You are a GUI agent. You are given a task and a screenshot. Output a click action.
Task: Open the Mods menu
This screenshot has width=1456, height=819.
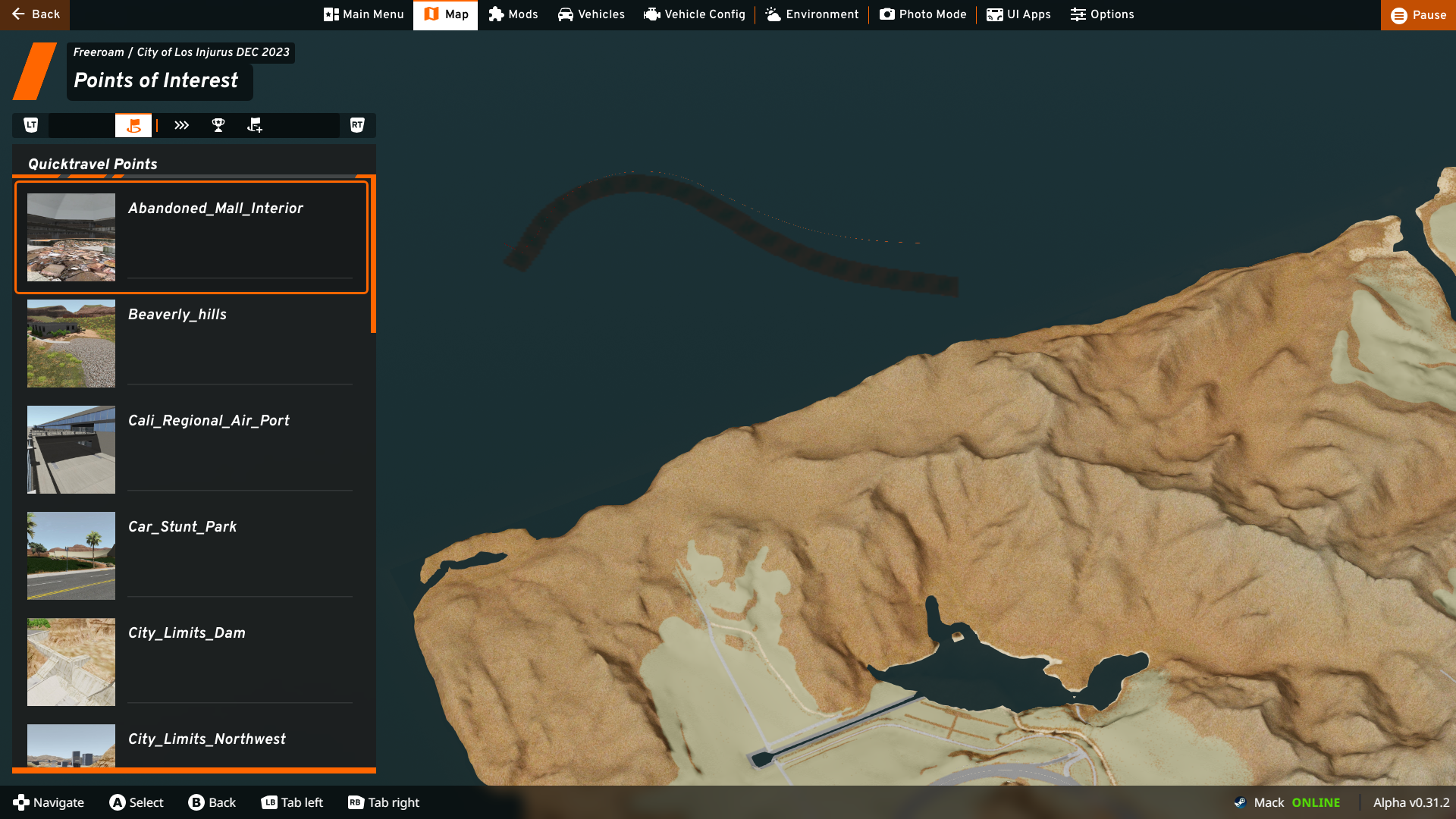tap(513, 14)
